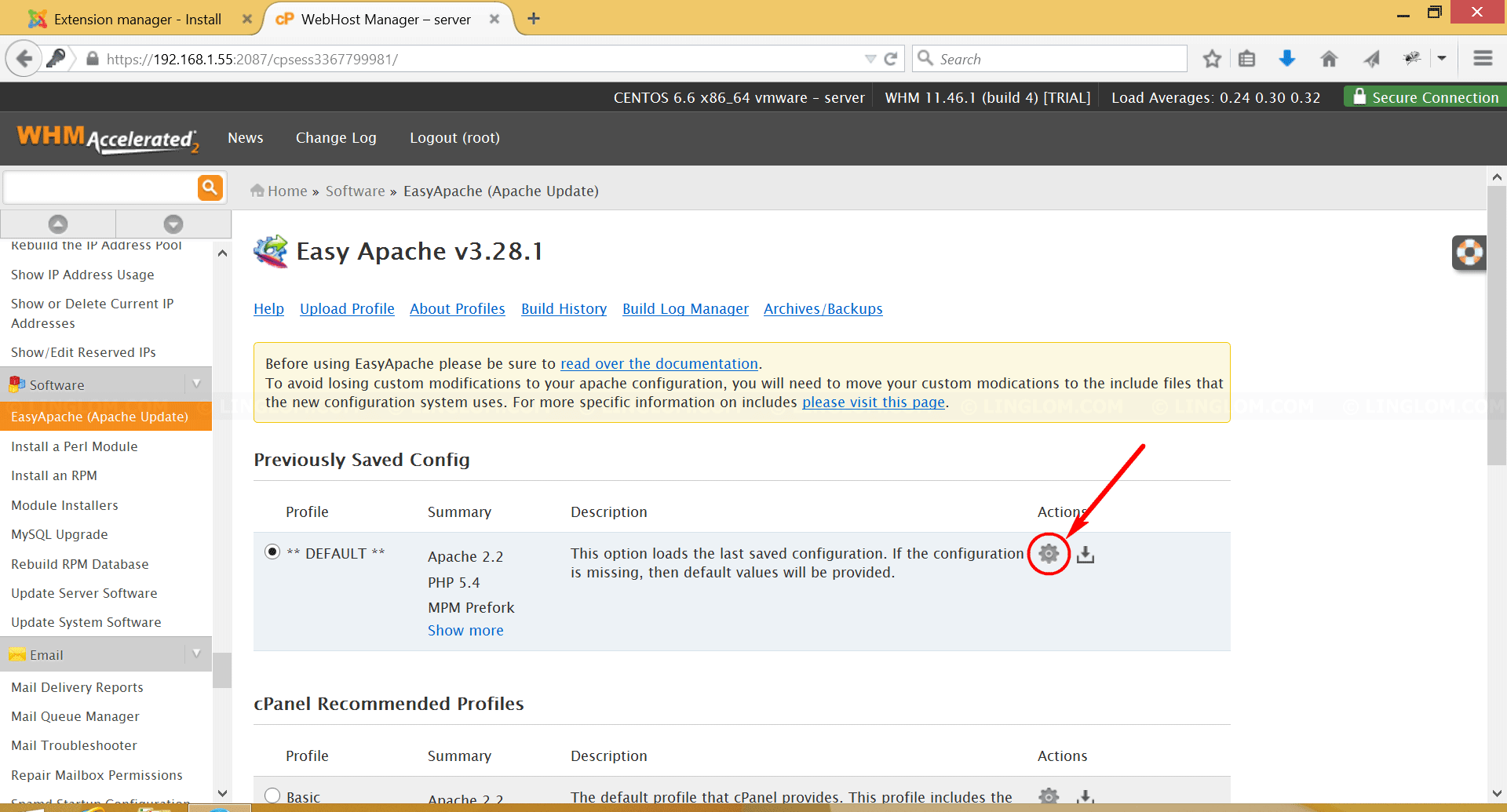The height and width of the screenshot is (812, 1507).
Task: Click Show more under MPM Prefork
Action: 465,631
